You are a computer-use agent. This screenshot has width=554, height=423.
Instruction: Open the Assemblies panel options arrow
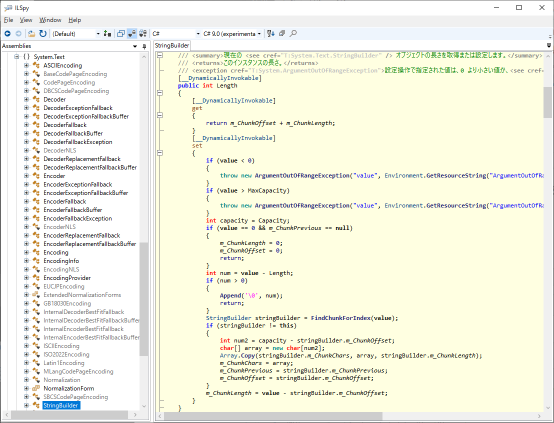135,46
